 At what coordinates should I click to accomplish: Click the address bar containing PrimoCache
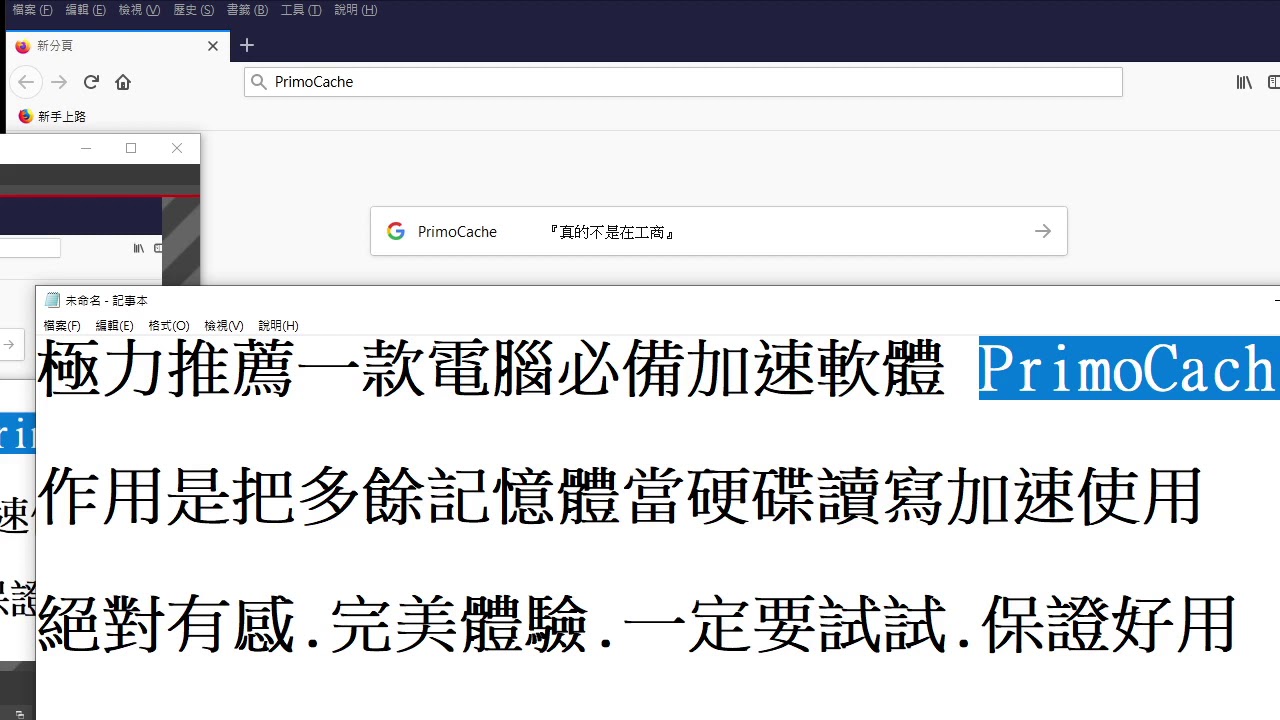coord(683,82)
